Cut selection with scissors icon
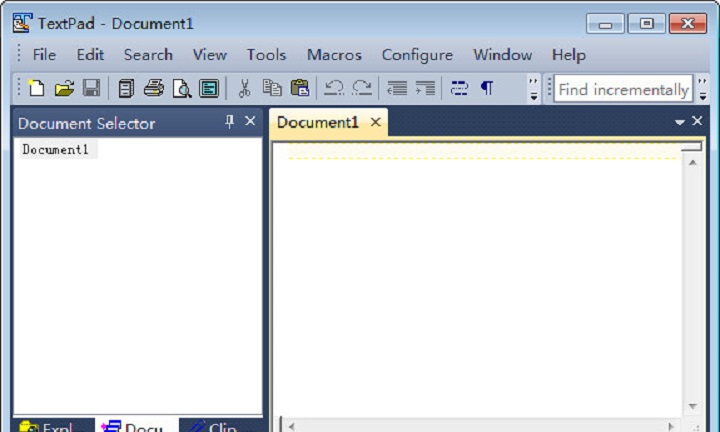720x432 pixels. pyautogui.click(x=244, y=88)
